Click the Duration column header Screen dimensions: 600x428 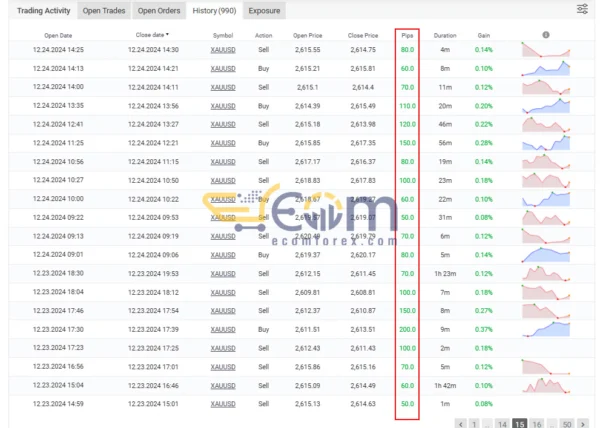[445, 36]
